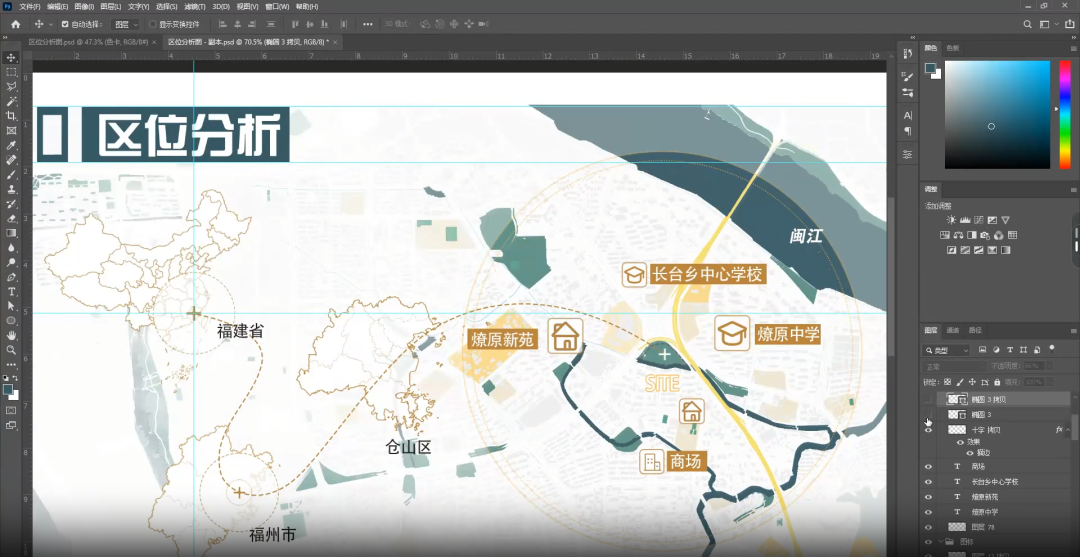The width and height of the screenshot is (1080, 557).
Task: Go to Home screen icon in options bar
Action: [x=16, y=24]
